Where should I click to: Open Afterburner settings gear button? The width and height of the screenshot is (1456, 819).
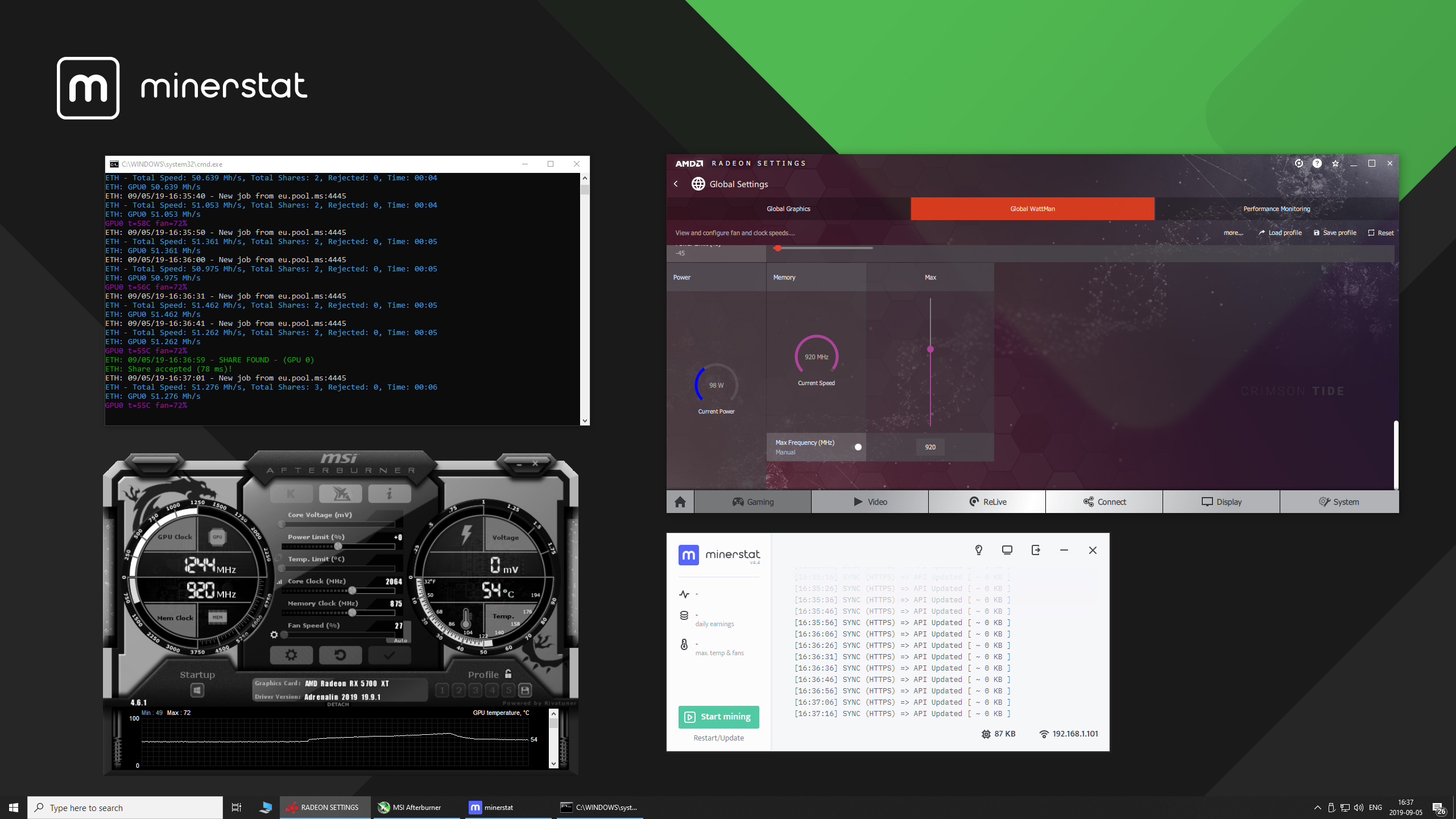[x=291, y=655]
